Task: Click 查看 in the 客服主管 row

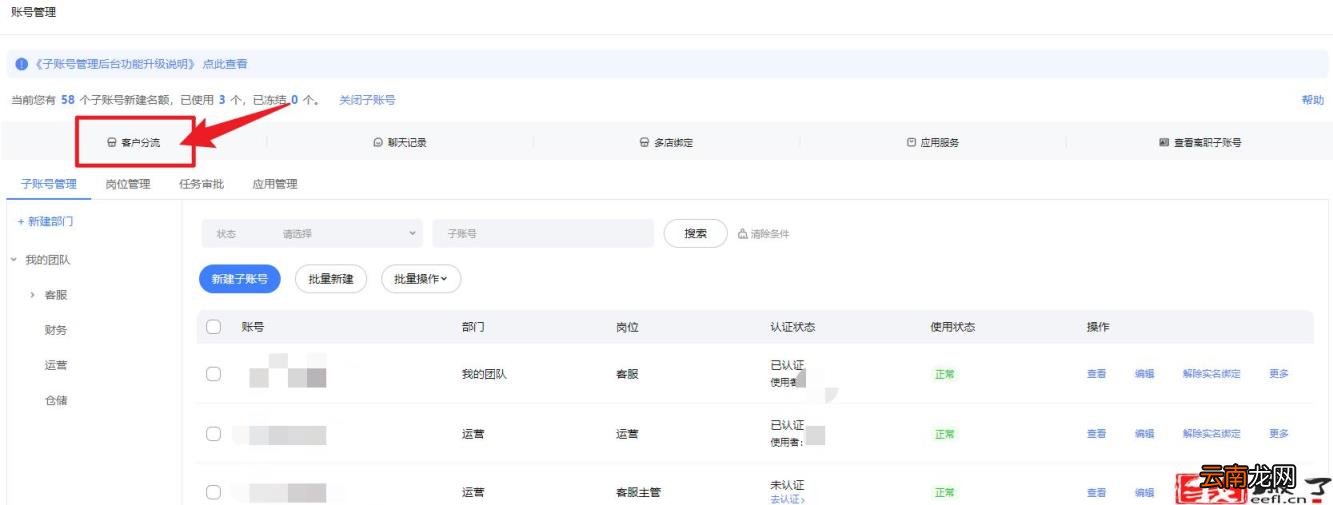Action: coord(1097,493)
